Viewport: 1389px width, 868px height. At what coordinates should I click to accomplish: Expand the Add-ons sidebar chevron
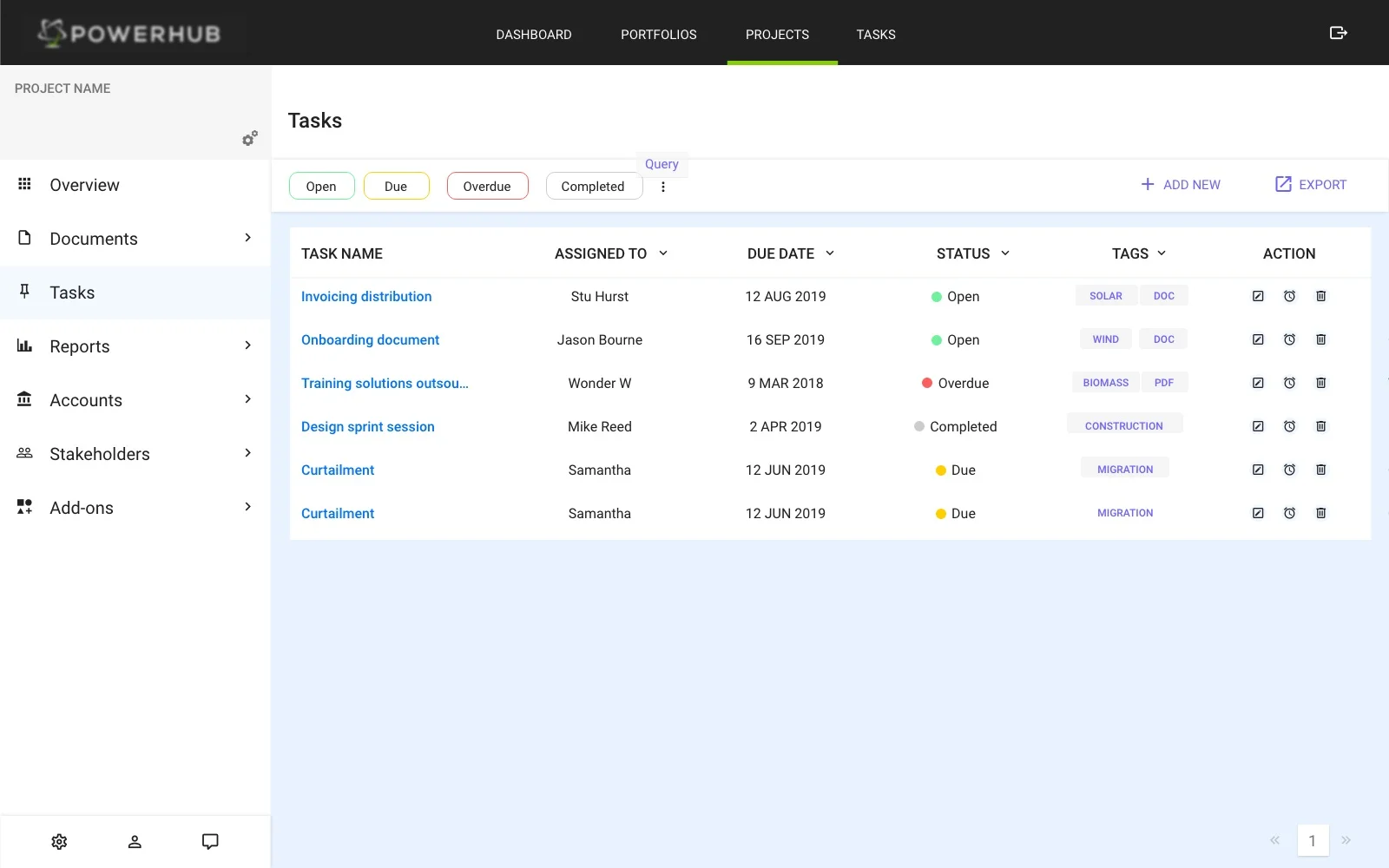pos(247,507)
